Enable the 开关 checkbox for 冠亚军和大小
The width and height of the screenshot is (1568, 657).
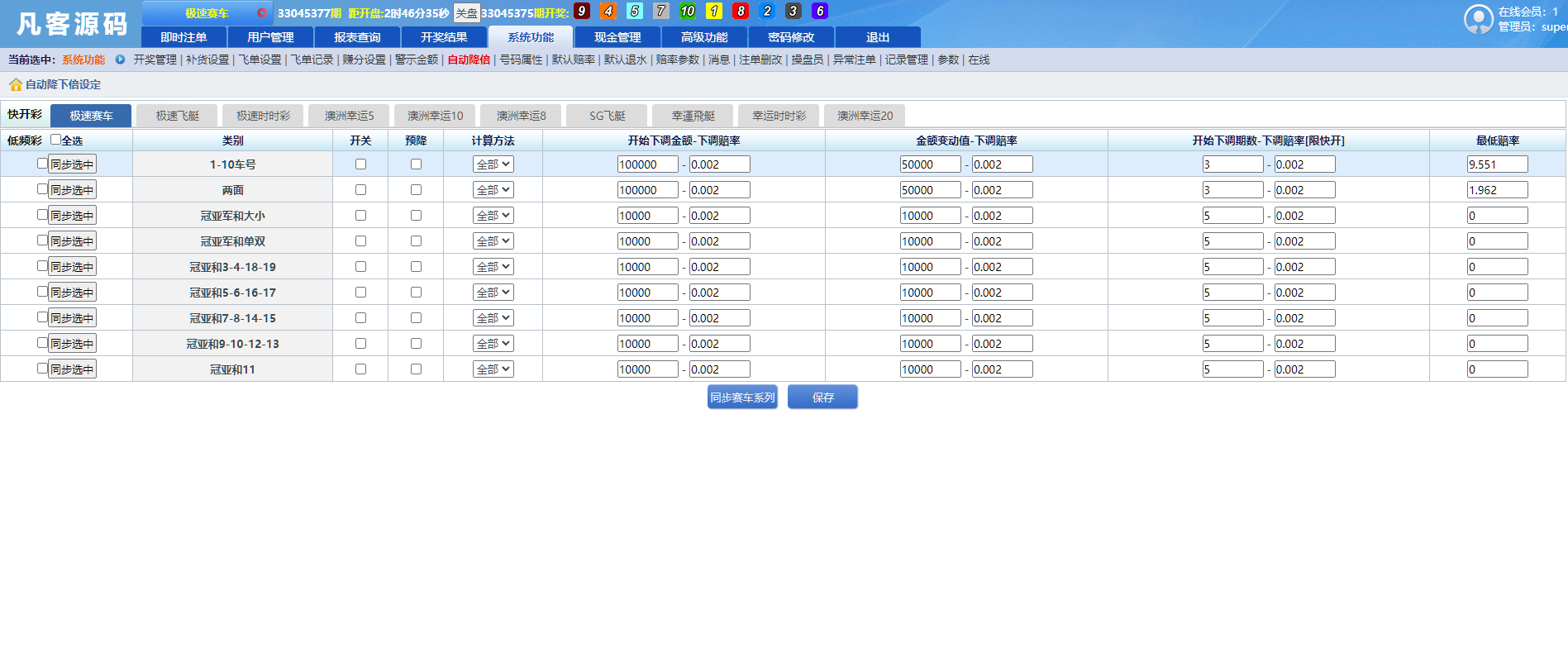pyautogui.click(x=360, y=216)
